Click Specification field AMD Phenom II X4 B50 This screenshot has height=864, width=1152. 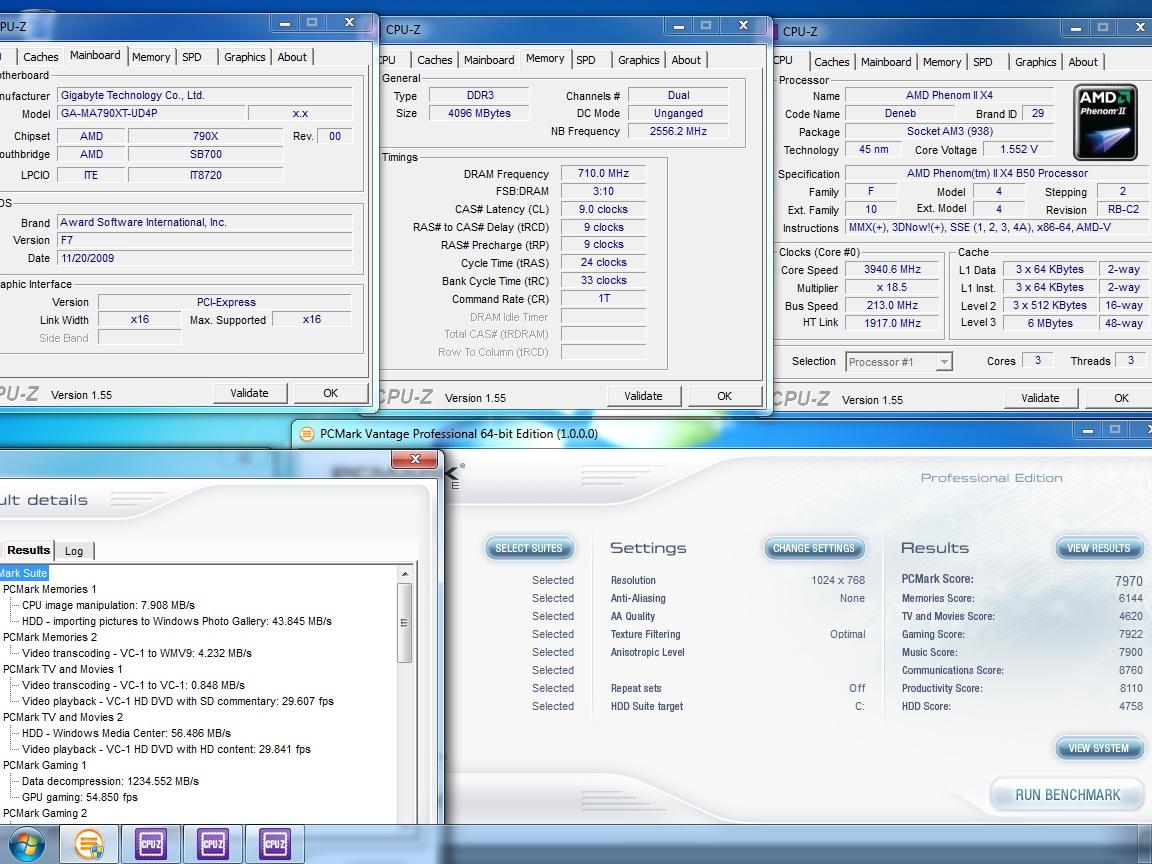[997, 173]
